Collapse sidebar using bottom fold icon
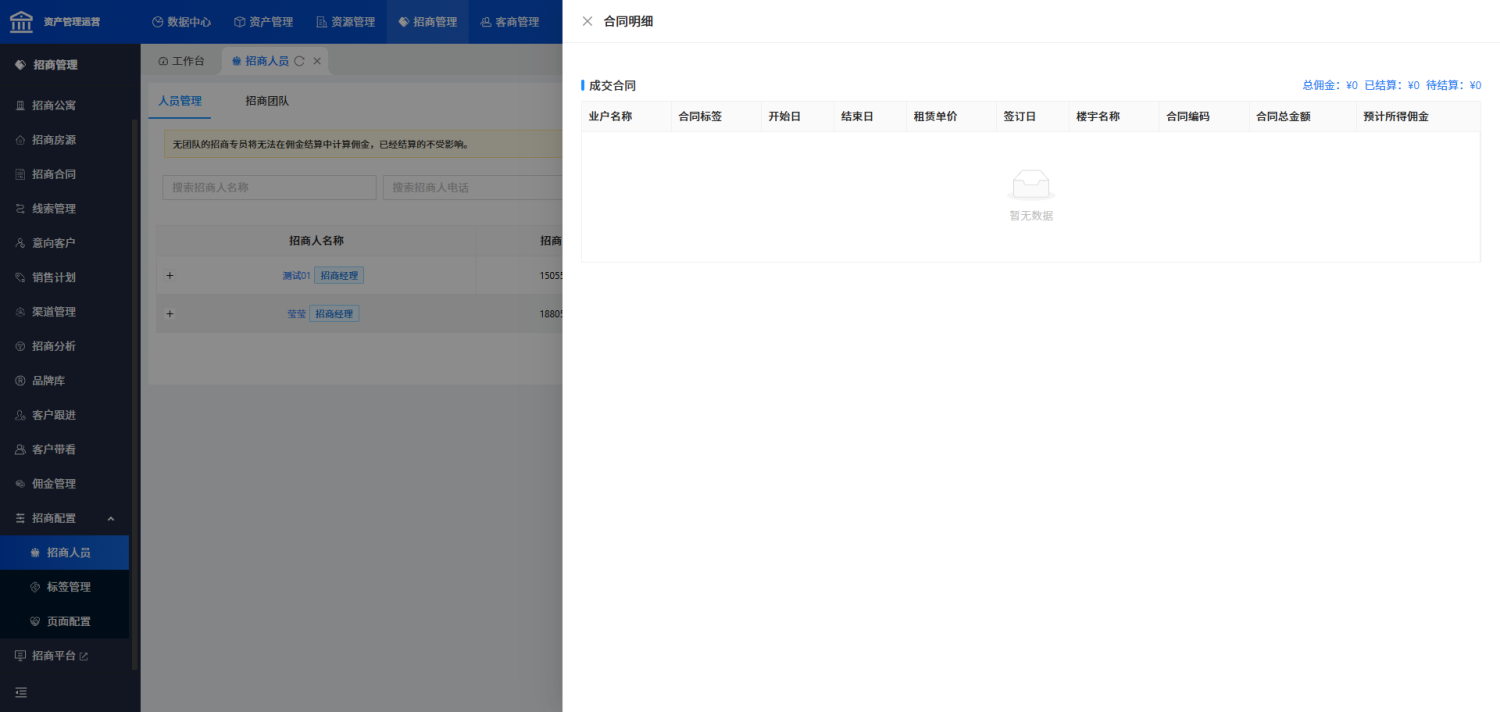Screen dimensions: 1500x712 [21, 692]
